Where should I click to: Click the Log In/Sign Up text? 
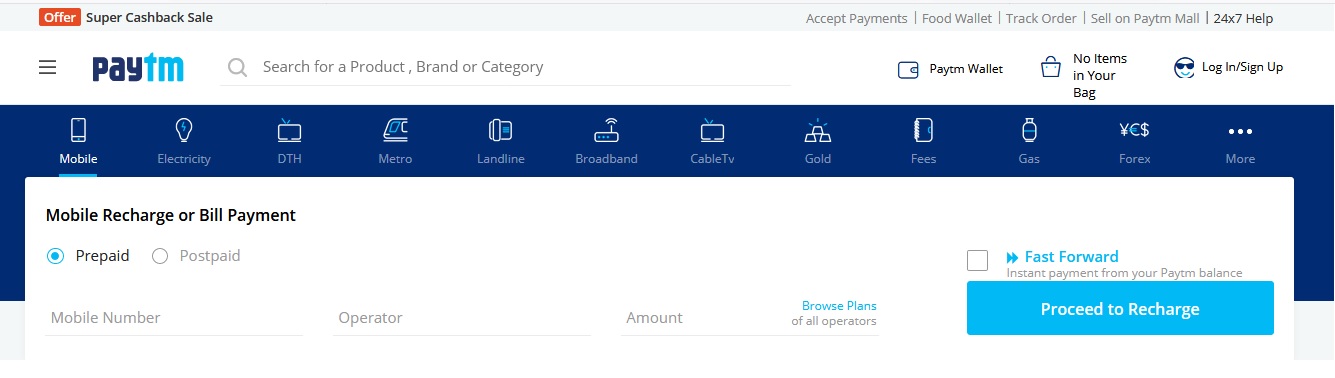pos(1242,67)
